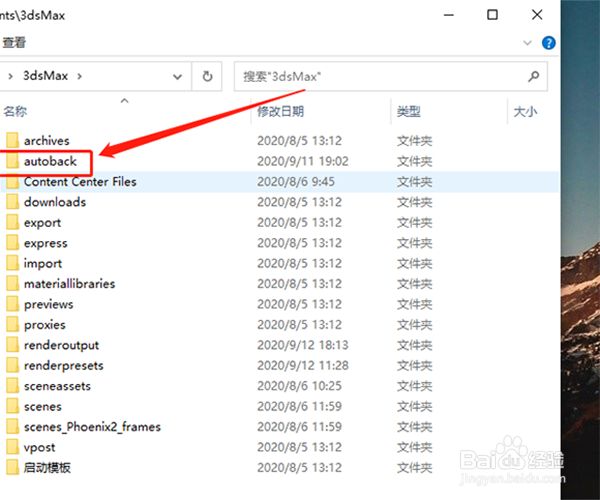Minimize the 3dsMax Explorer window

pyautogui.click(x=448, y=15)
